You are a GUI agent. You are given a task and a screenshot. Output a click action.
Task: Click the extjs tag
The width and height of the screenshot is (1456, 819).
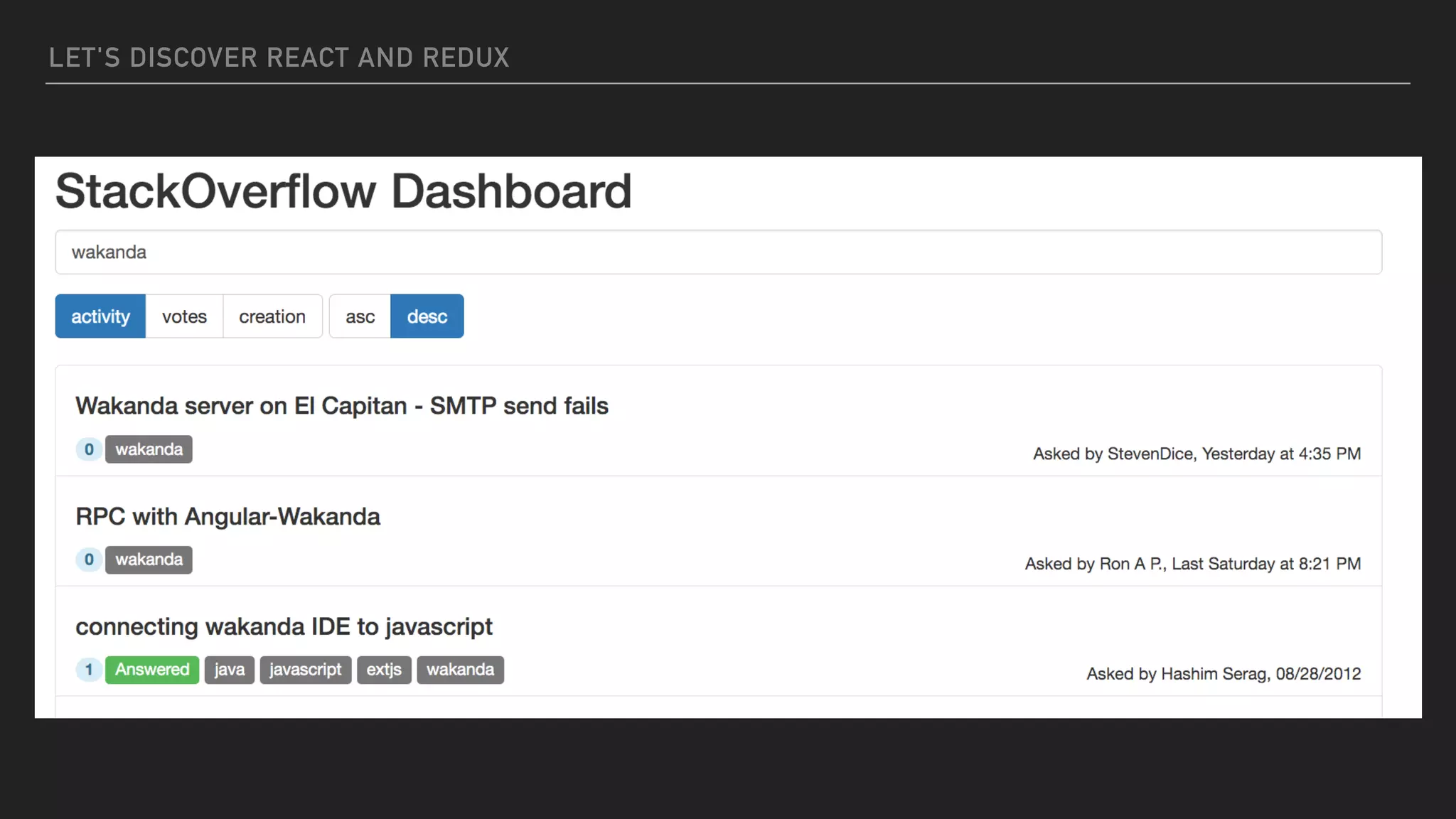pyautogui.click(x=384, y=670)
